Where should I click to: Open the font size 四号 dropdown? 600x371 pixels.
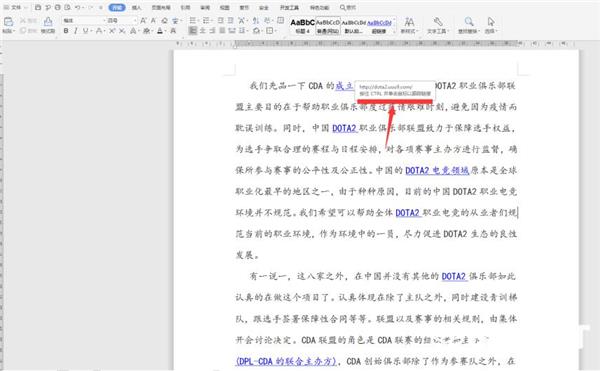point(122,21)
